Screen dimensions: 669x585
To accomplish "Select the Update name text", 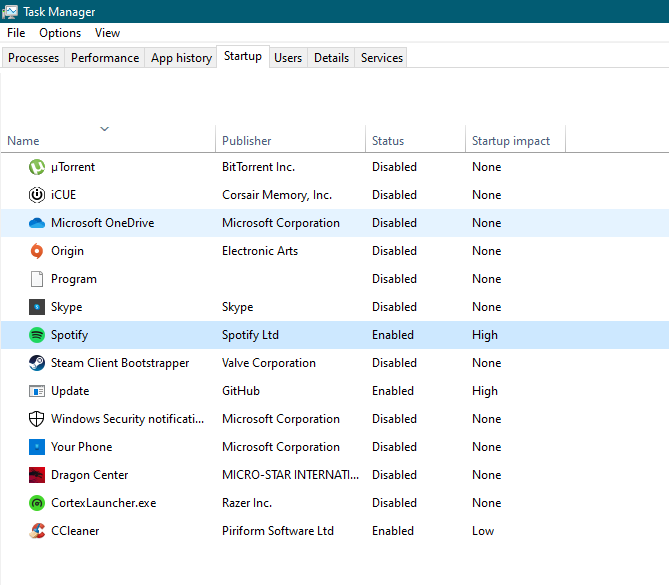I will [70, 391].
